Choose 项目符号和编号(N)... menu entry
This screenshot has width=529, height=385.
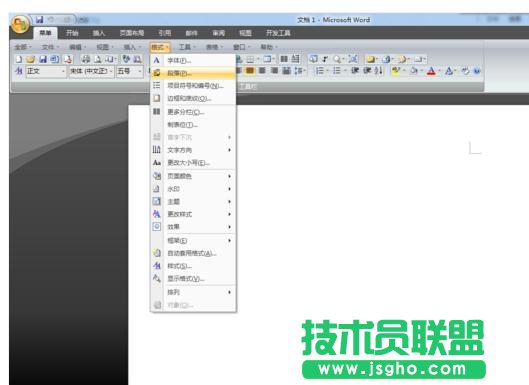tap(193, 86)
